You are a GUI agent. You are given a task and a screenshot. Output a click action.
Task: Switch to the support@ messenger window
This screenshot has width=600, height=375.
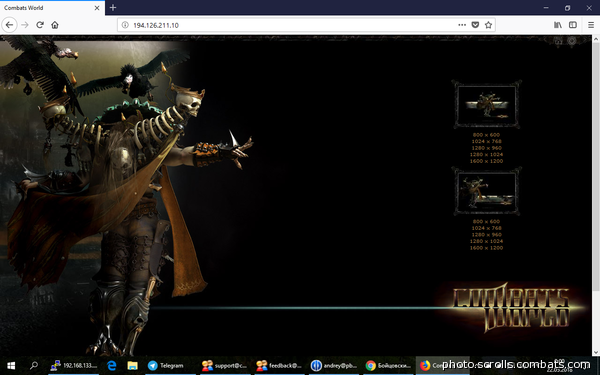(225, 366)
